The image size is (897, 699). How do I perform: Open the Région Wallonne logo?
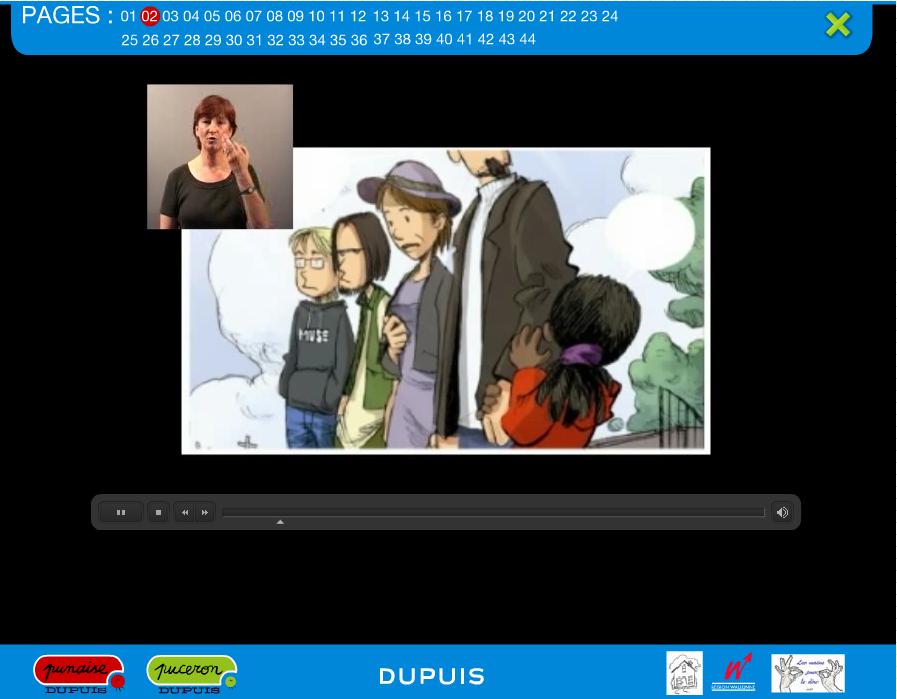(733, 672)
